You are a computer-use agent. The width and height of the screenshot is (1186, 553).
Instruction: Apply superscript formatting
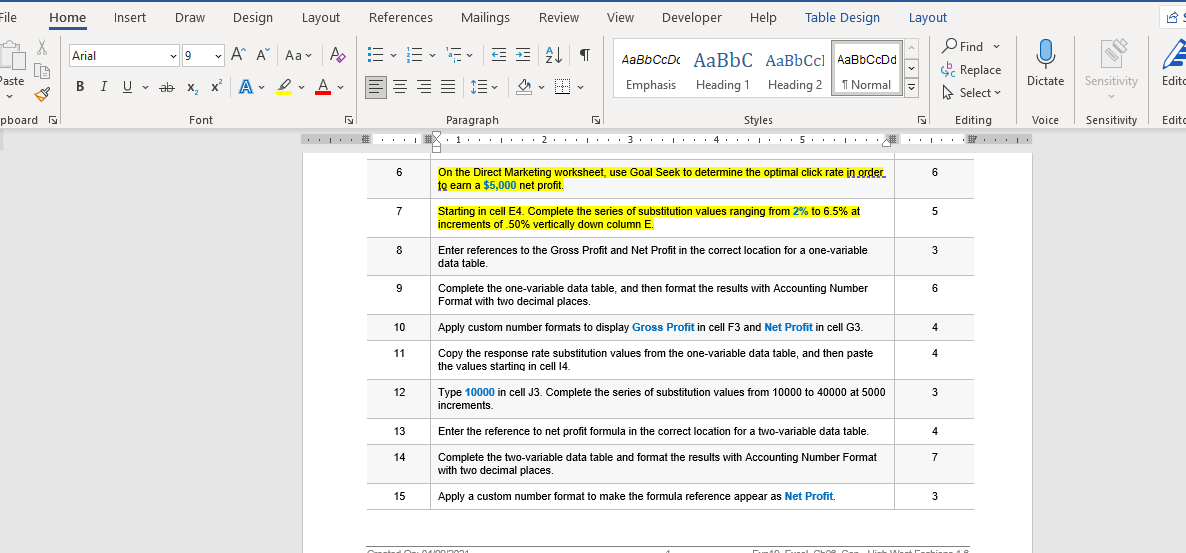click(216, 88)
